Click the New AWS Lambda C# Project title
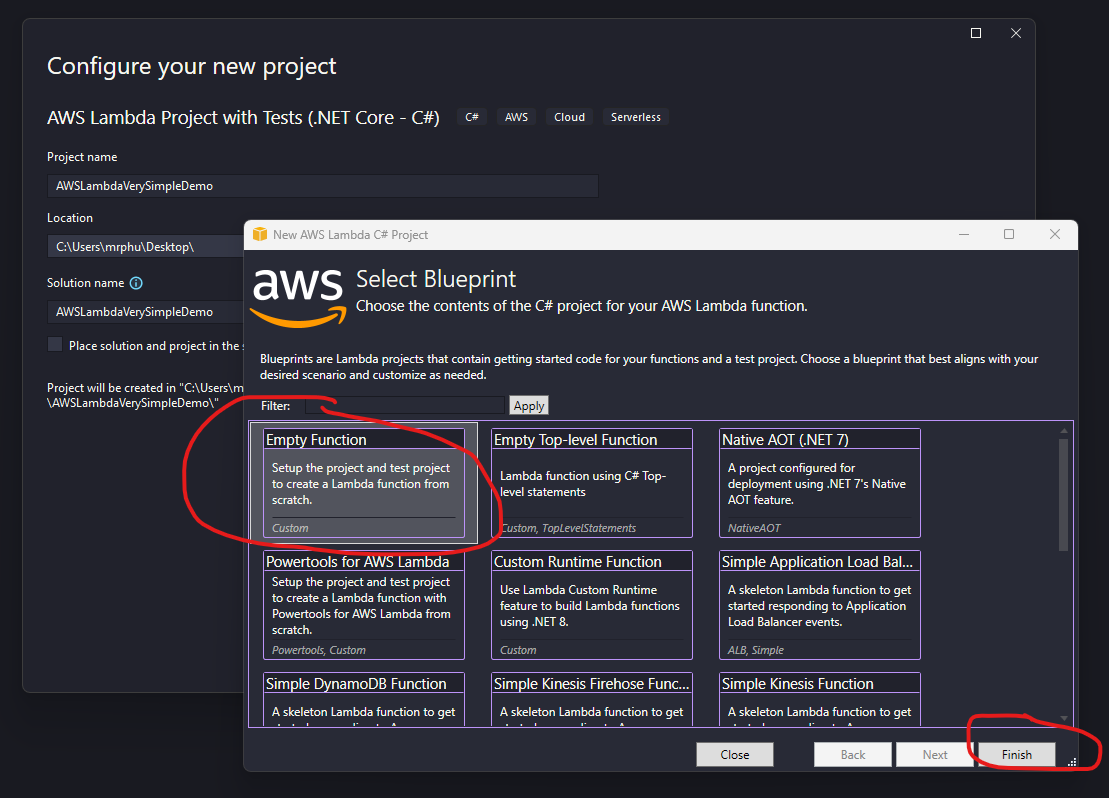Viewport: 1109px width, 798px height. coord(350,235)
